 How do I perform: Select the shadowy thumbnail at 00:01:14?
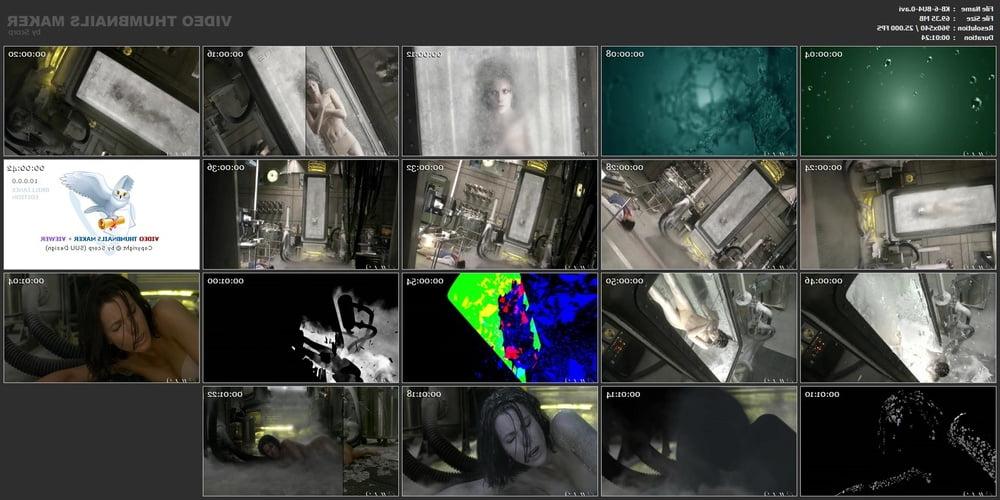click(x=699, y=441)
